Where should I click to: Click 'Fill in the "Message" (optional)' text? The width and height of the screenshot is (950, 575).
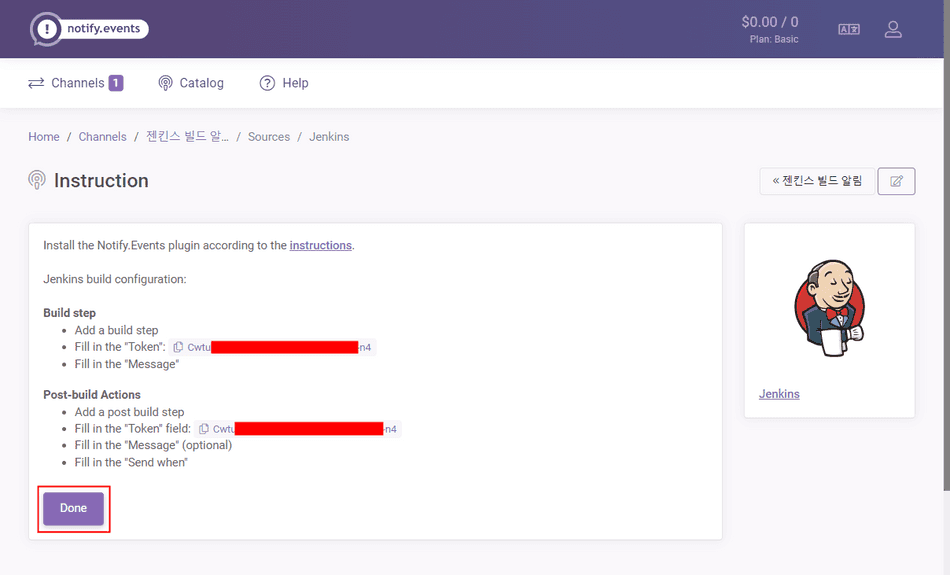click(153, 445)
